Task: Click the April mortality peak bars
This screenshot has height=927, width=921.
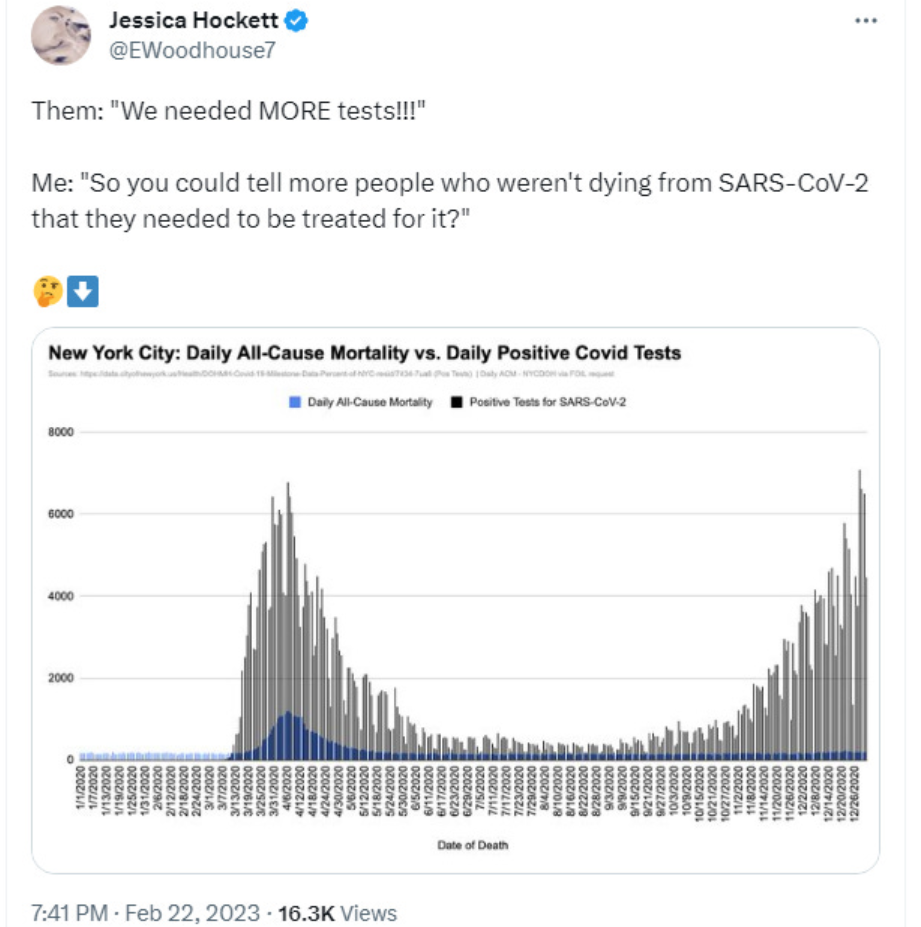Action: click(288, 735)
